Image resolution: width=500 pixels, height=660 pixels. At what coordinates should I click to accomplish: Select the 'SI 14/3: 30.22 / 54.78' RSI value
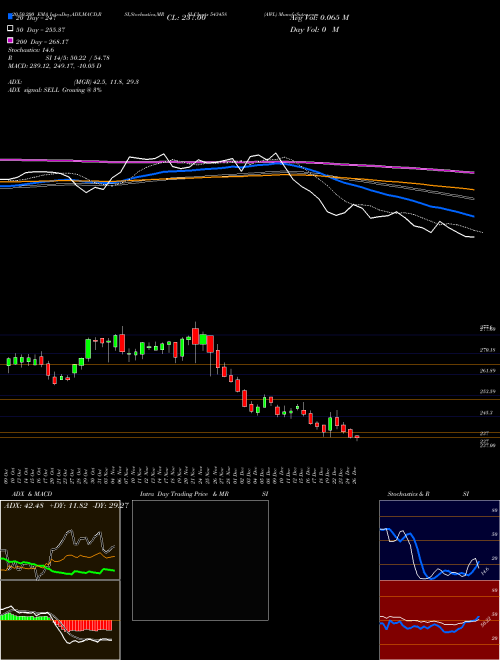tap(77, 58)
